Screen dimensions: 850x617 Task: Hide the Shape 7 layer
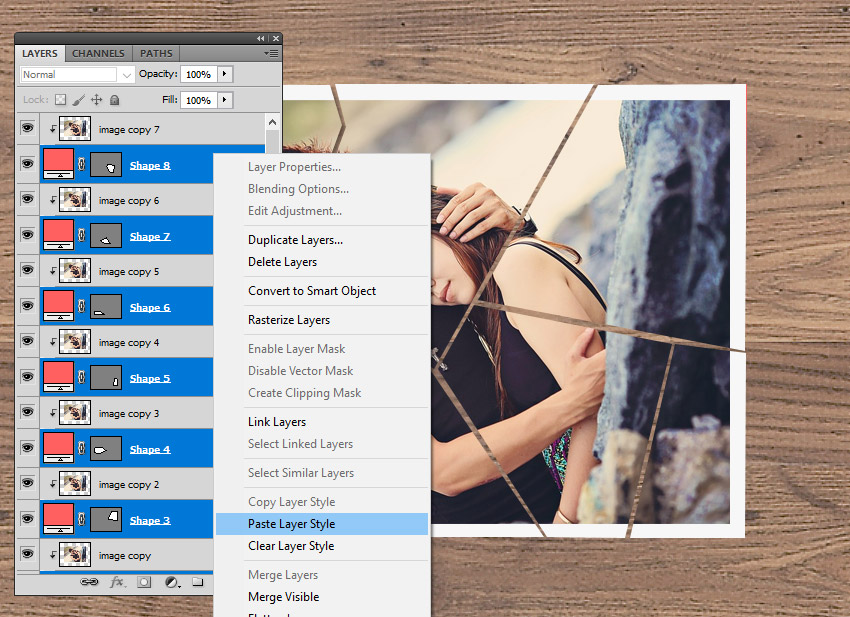coord(27,234)
